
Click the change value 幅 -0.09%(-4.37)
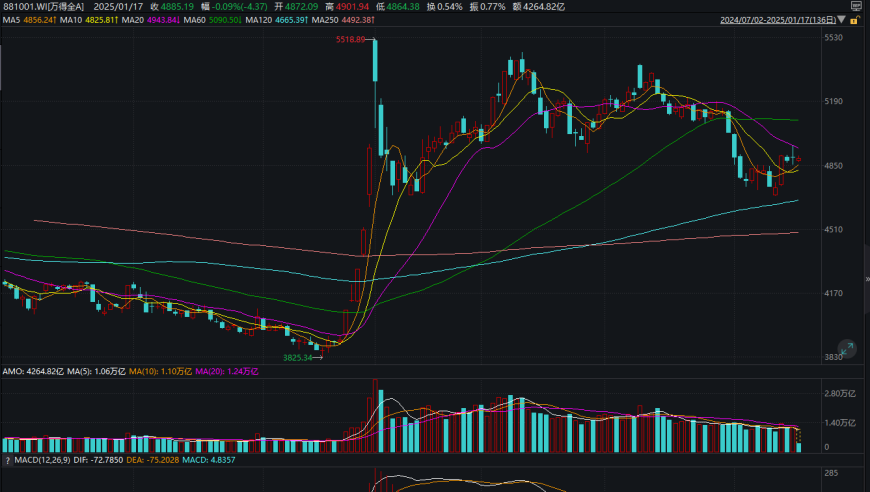[234, 7]
